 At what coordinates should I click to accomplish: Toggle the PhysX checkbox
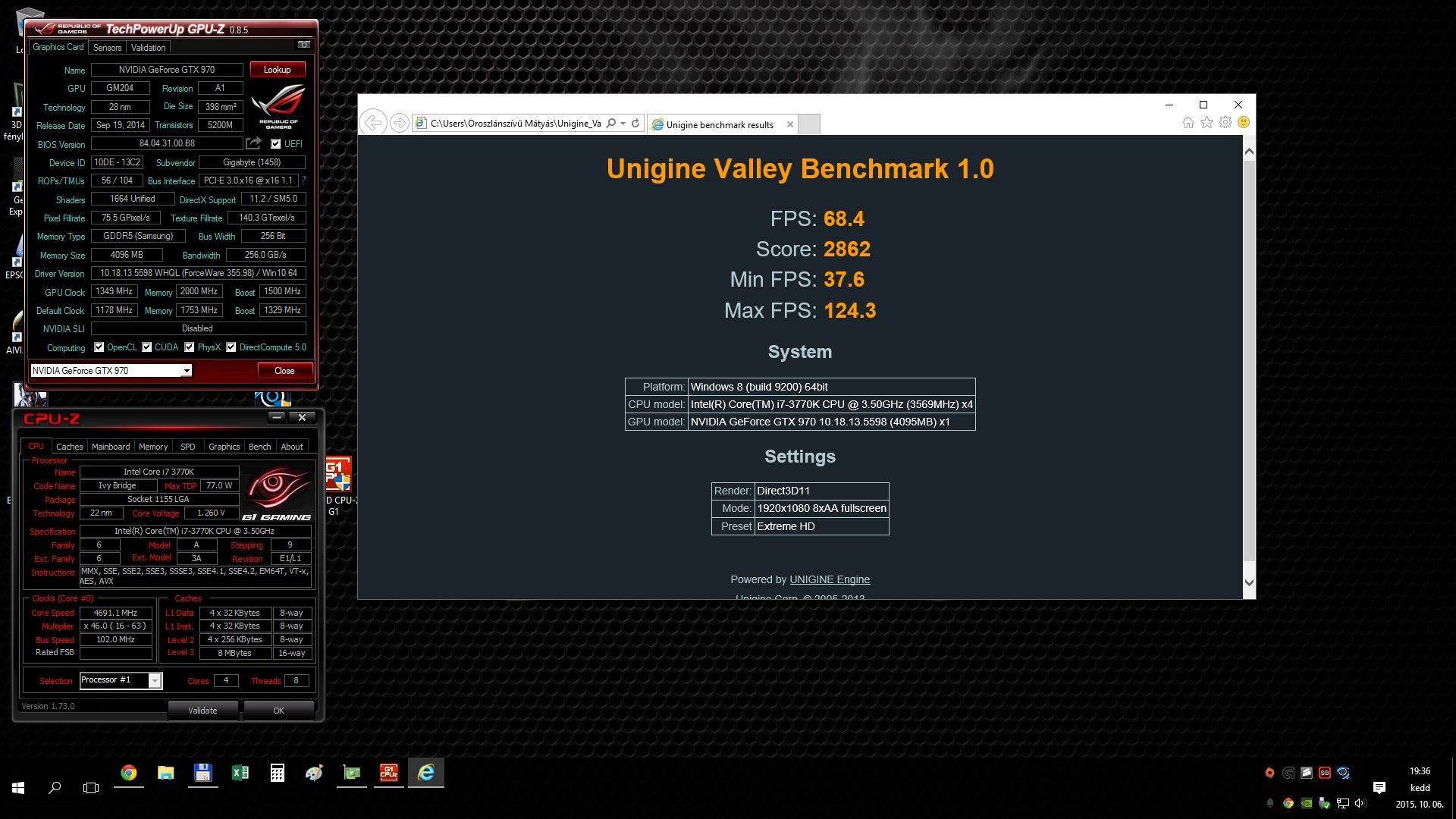tap(190, 347)
